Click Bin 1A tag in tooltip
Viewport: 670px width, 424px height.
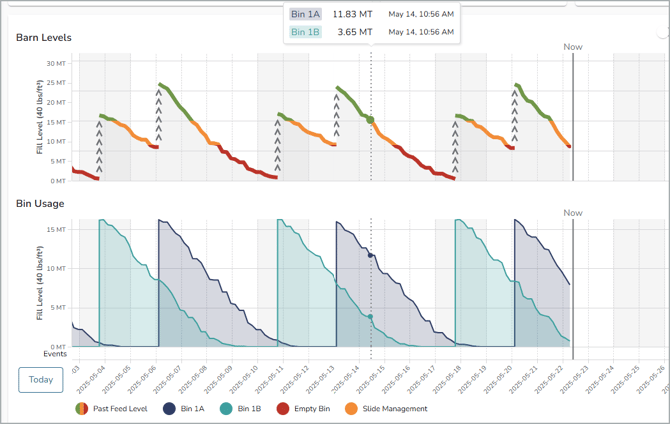[x=305, y=14]
